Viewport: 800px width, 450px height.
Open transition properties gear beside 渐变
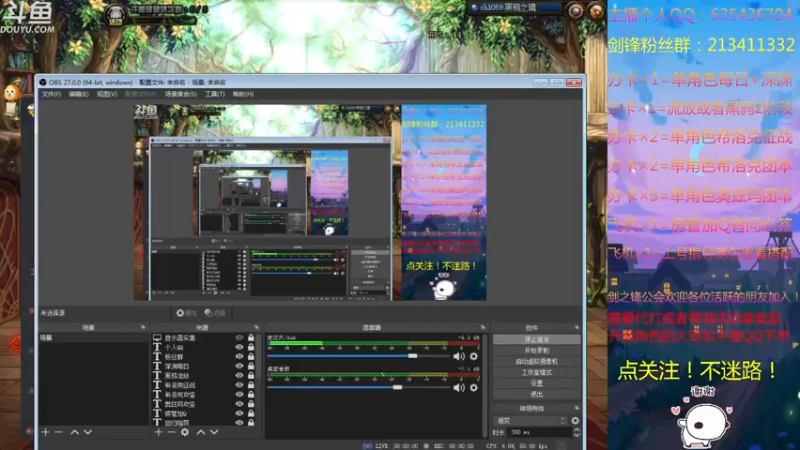click(575, 420)
